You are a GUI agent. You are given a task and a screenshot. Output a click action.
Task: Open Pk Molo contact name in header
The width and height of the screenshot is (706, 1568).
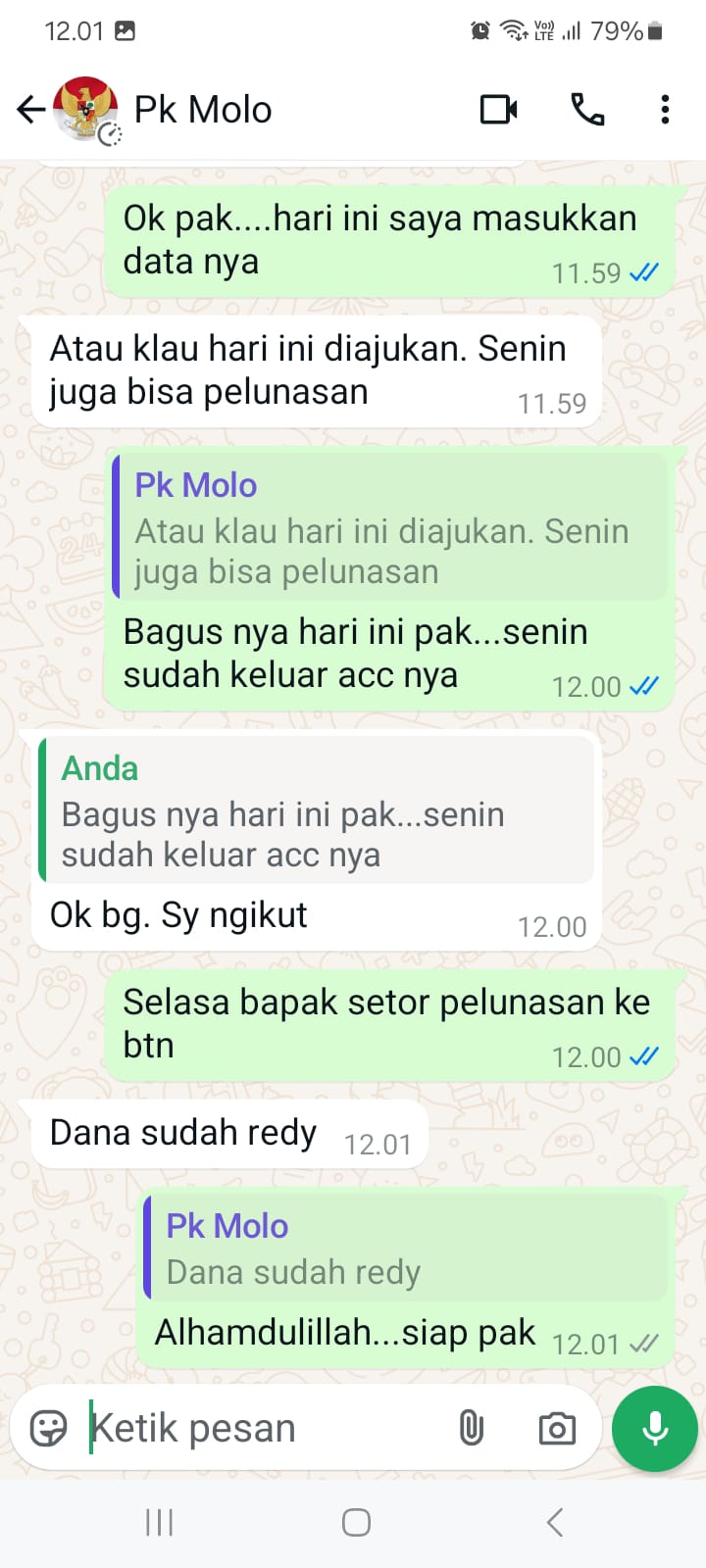203,110
